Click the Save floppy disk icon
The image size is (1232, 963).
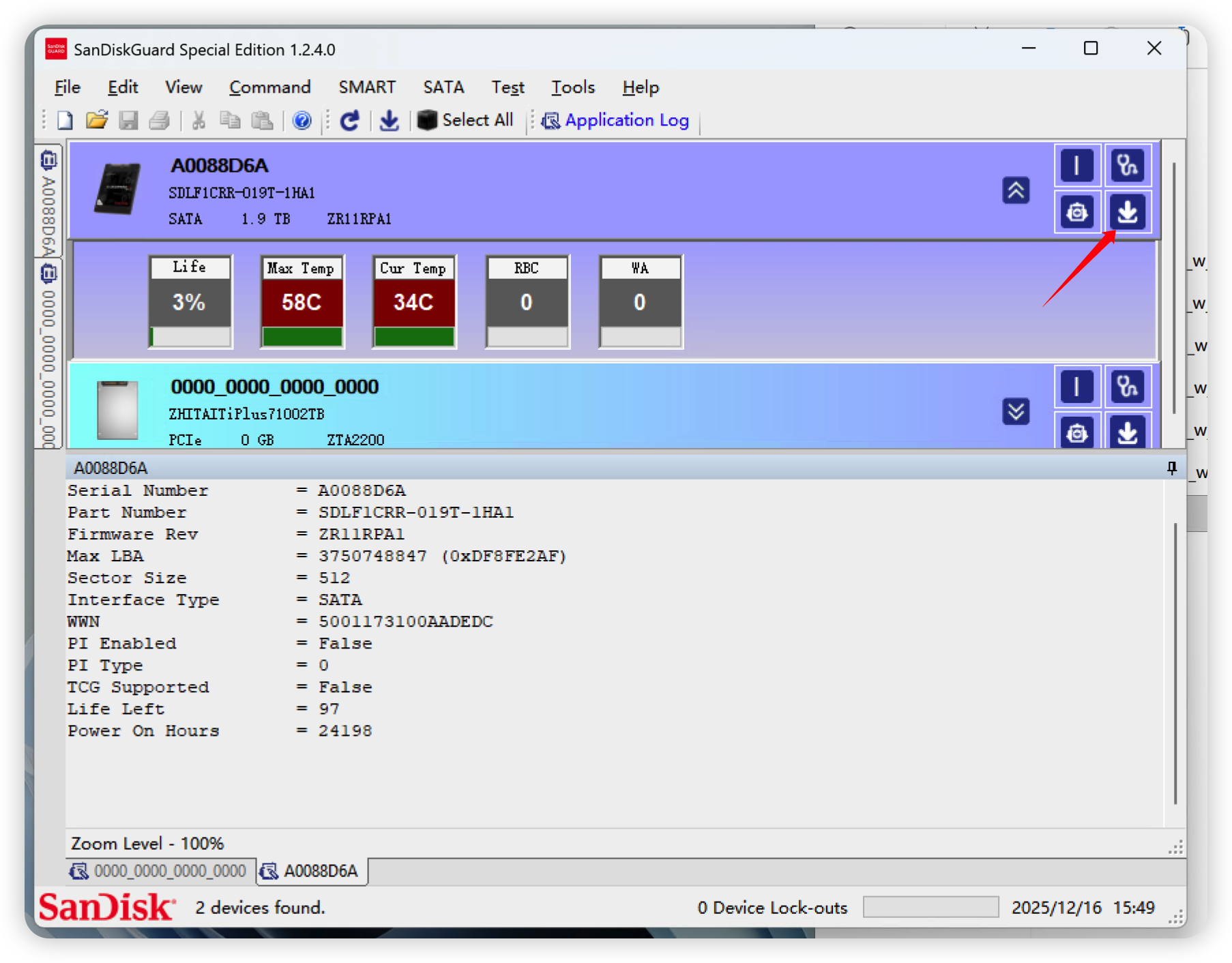(128, 121)
